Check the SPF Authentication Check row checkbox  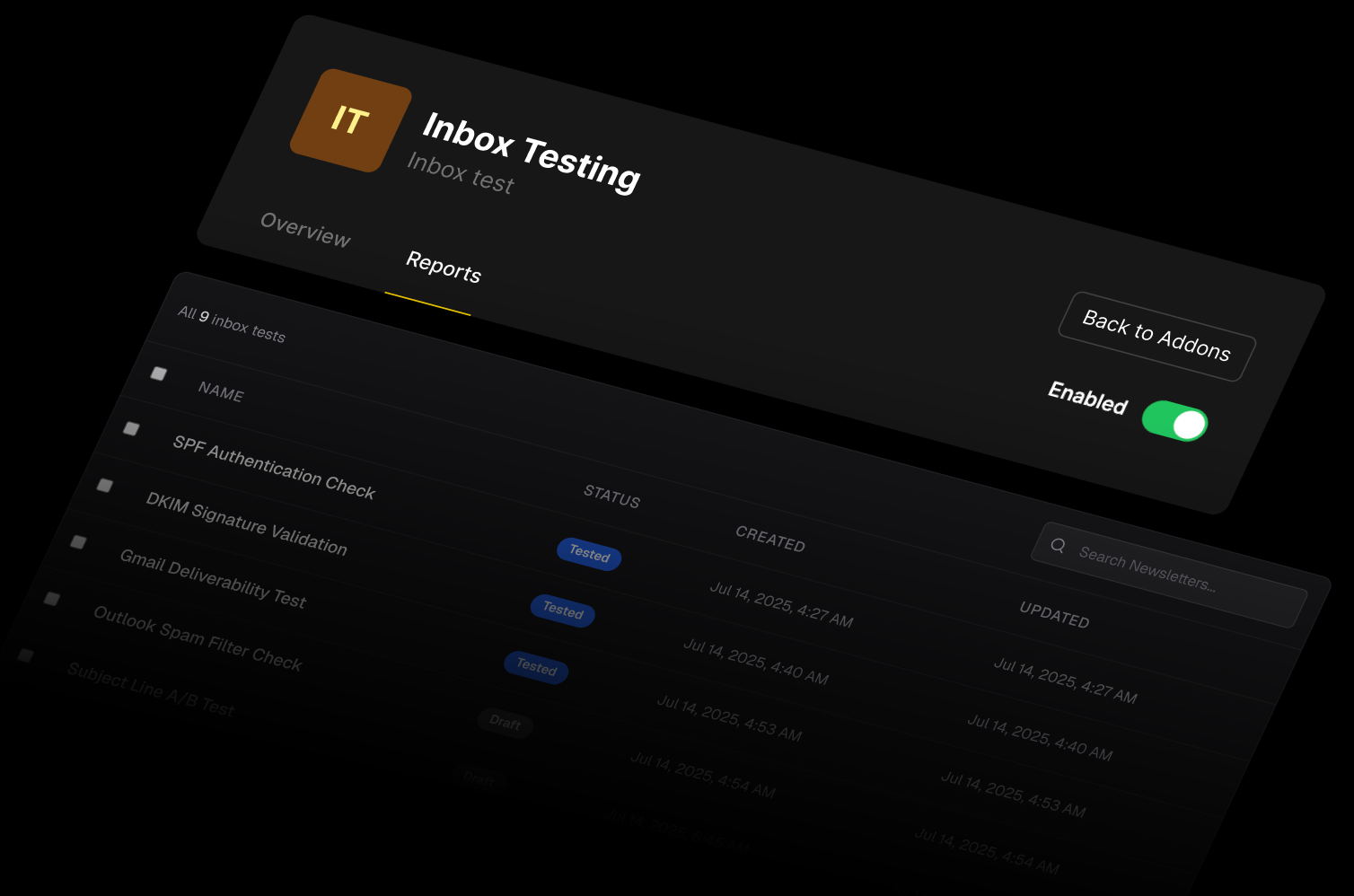(131, 429)
